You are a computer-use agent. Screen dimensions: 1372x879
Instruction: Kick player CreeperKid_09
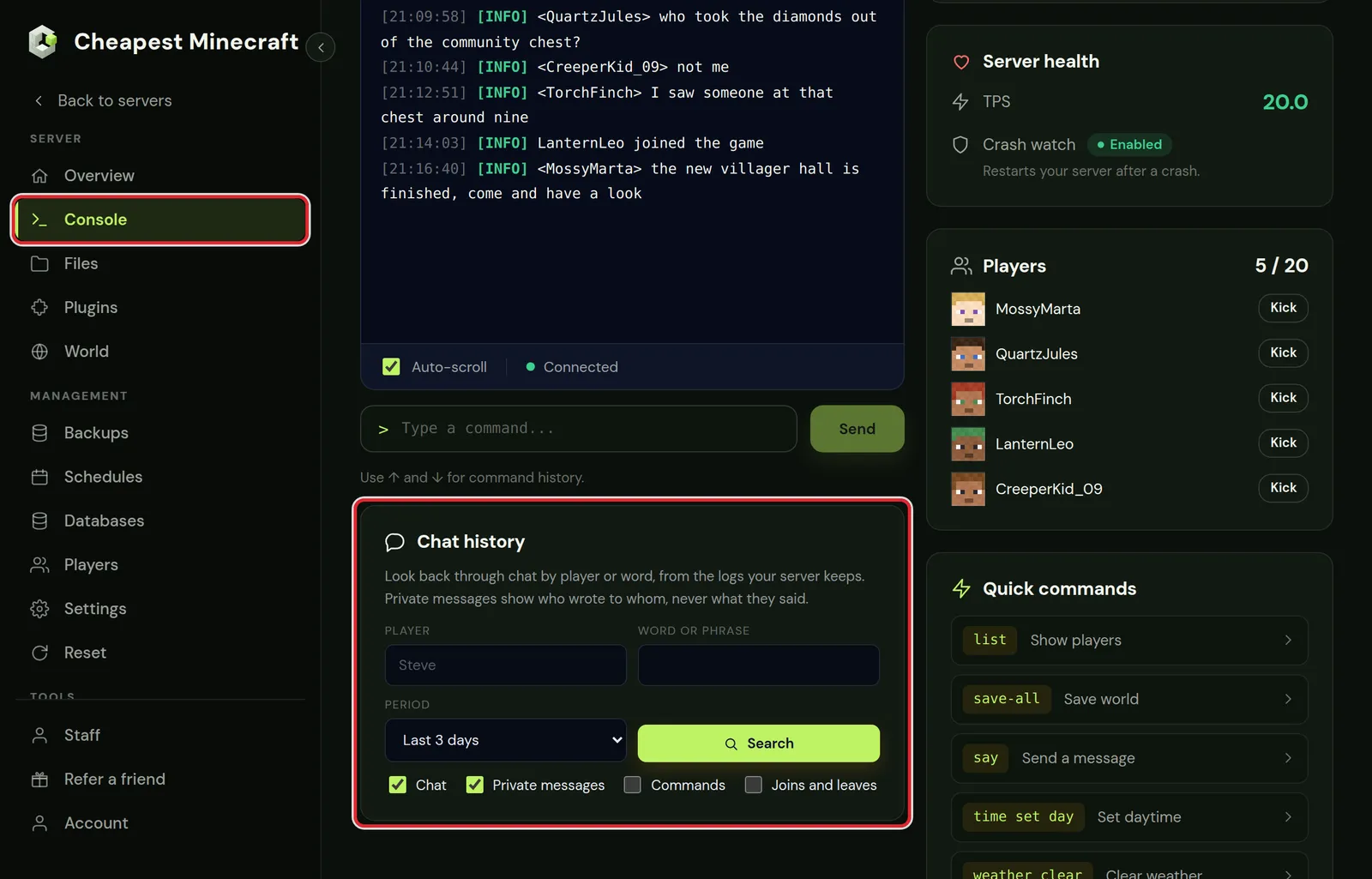coord(1283,488)
